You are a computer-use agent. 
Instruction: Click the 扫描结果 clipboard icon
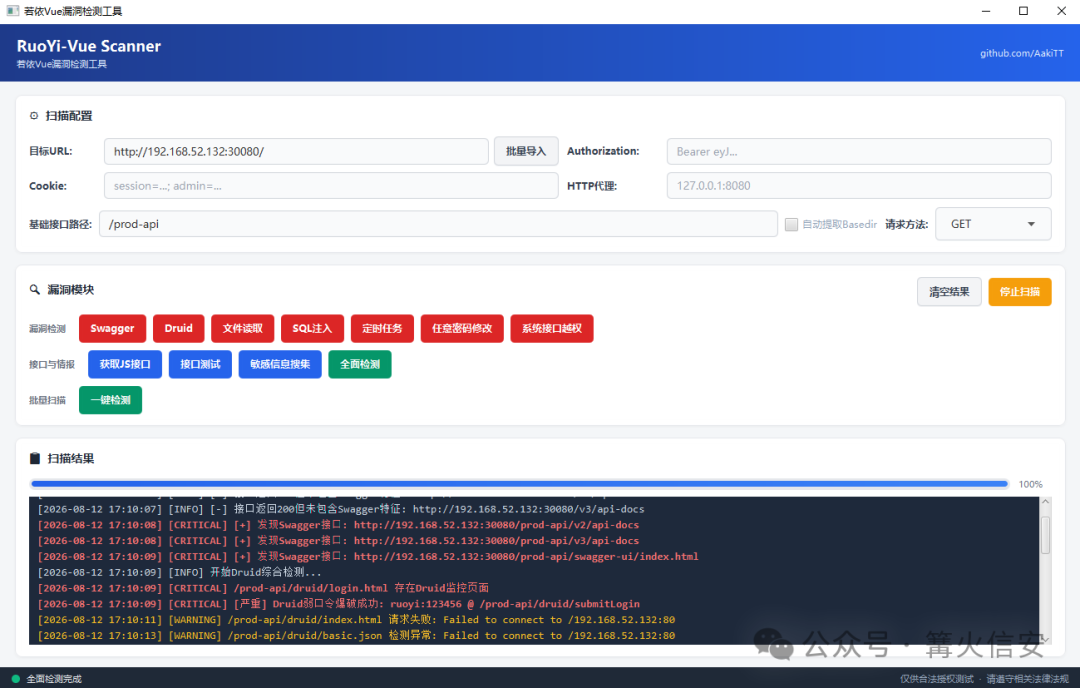point(35,459)
